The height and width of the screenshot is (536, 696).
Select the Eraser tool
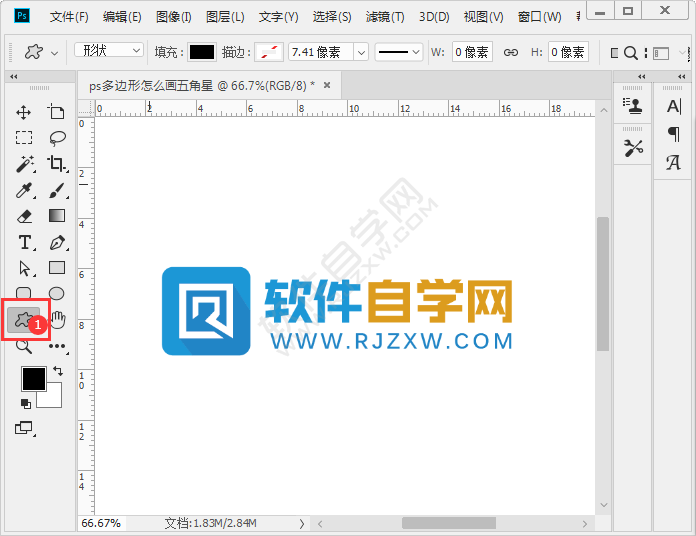(x=24, y=216)
